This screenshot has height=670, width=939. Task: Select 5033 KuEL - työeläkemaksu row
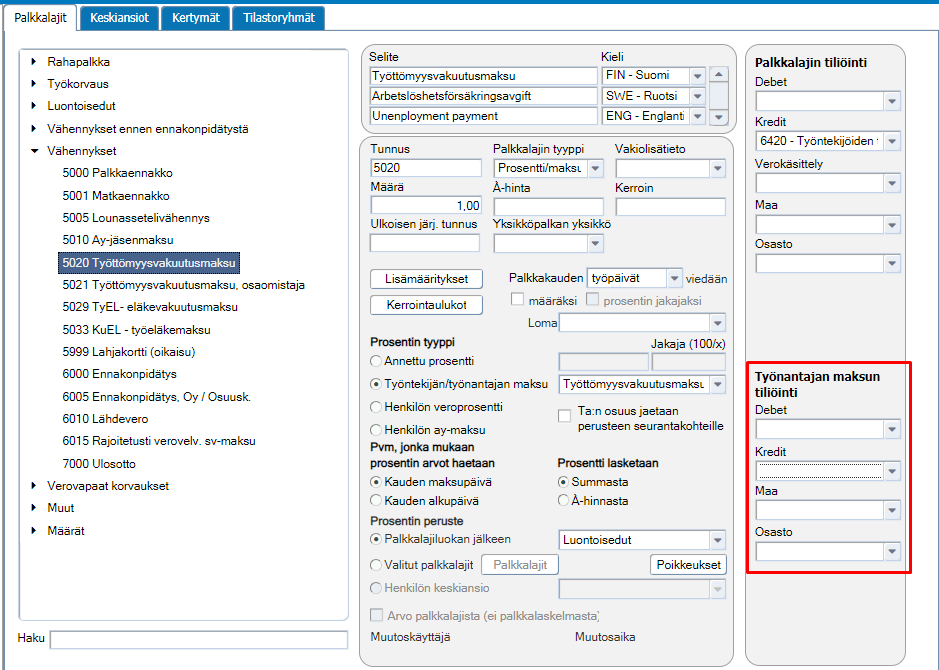point(137,330)
